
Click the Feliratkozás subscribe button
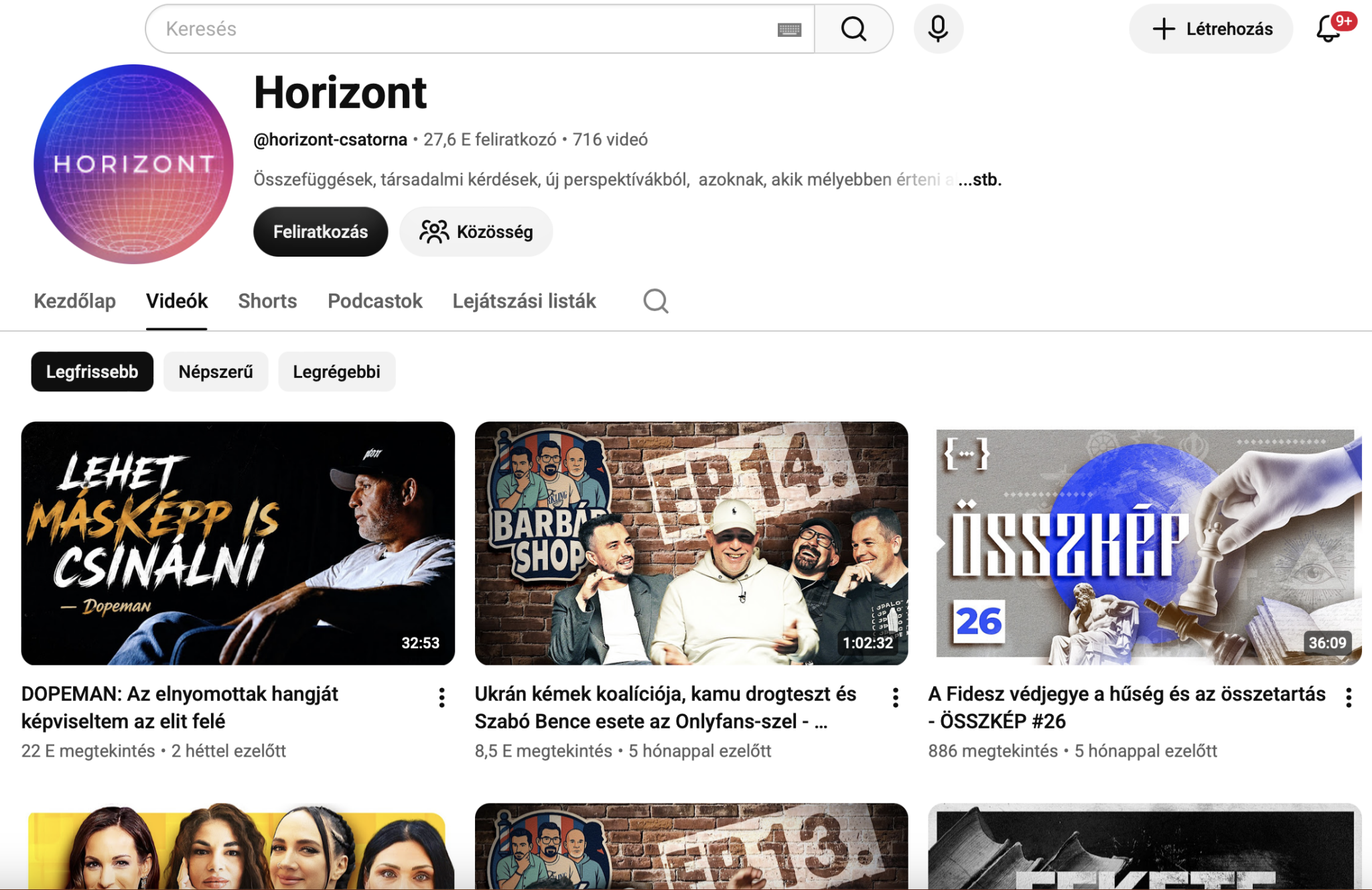click(320, 232)
